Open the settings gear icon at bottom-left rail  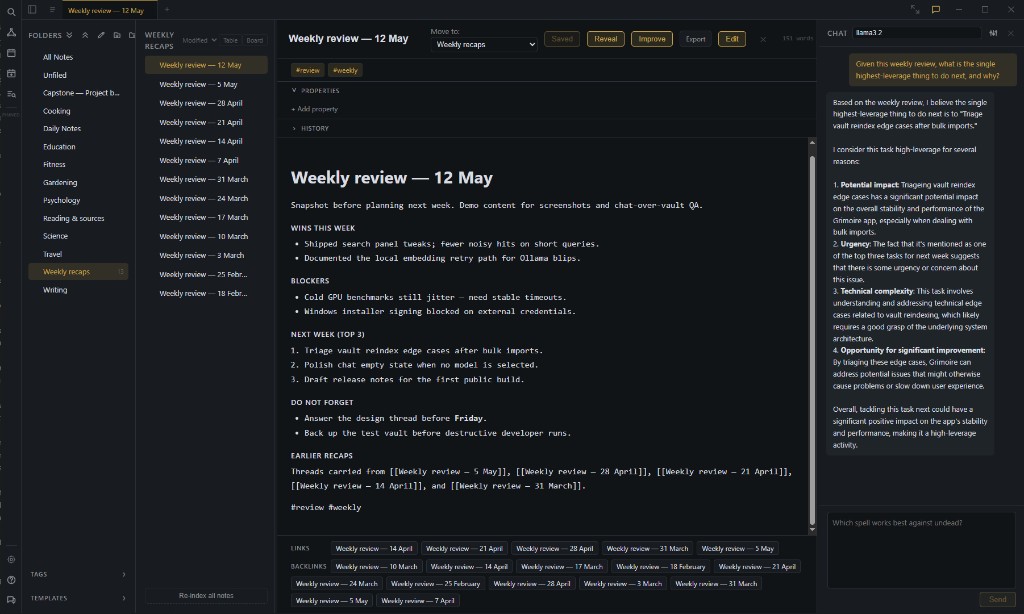11,560
